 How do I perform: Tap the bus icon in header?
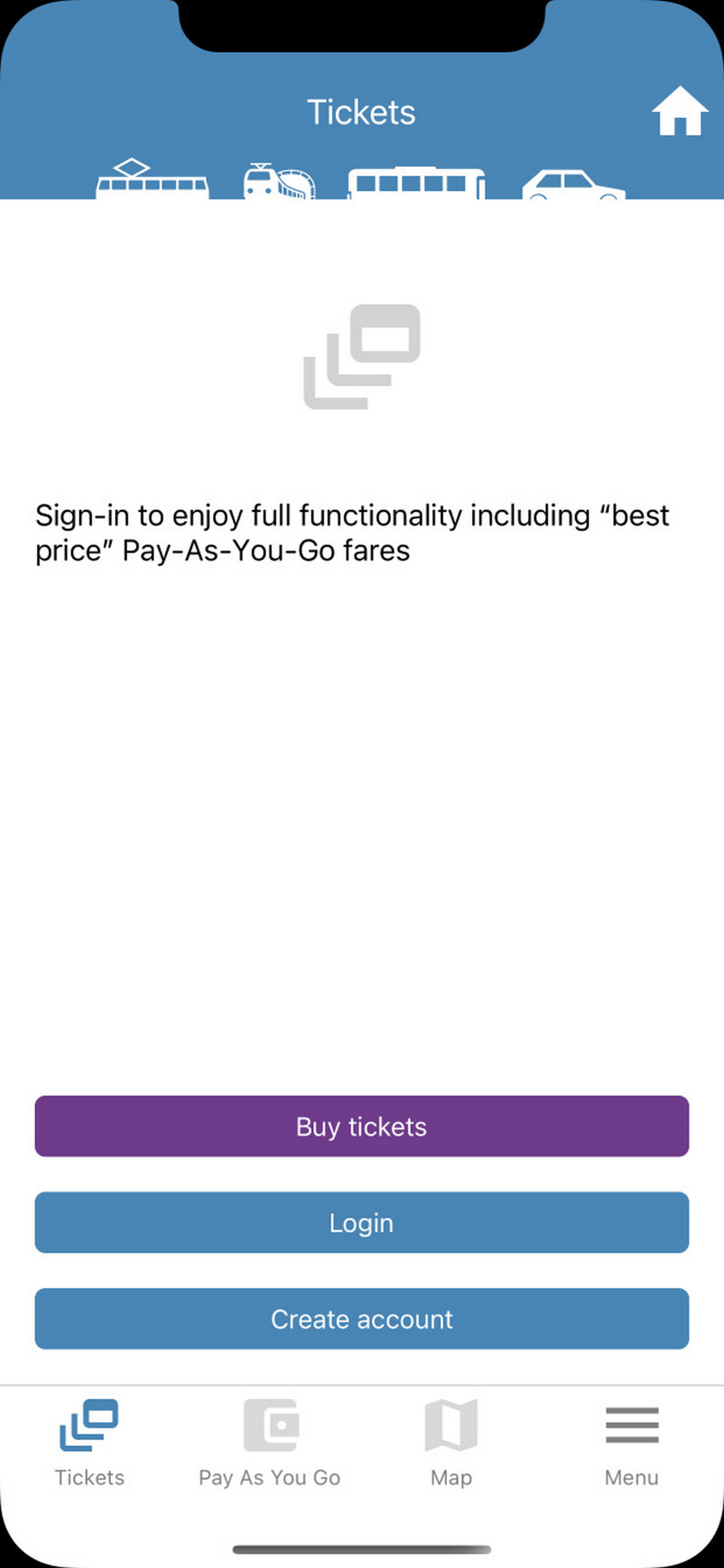point(416,183)
